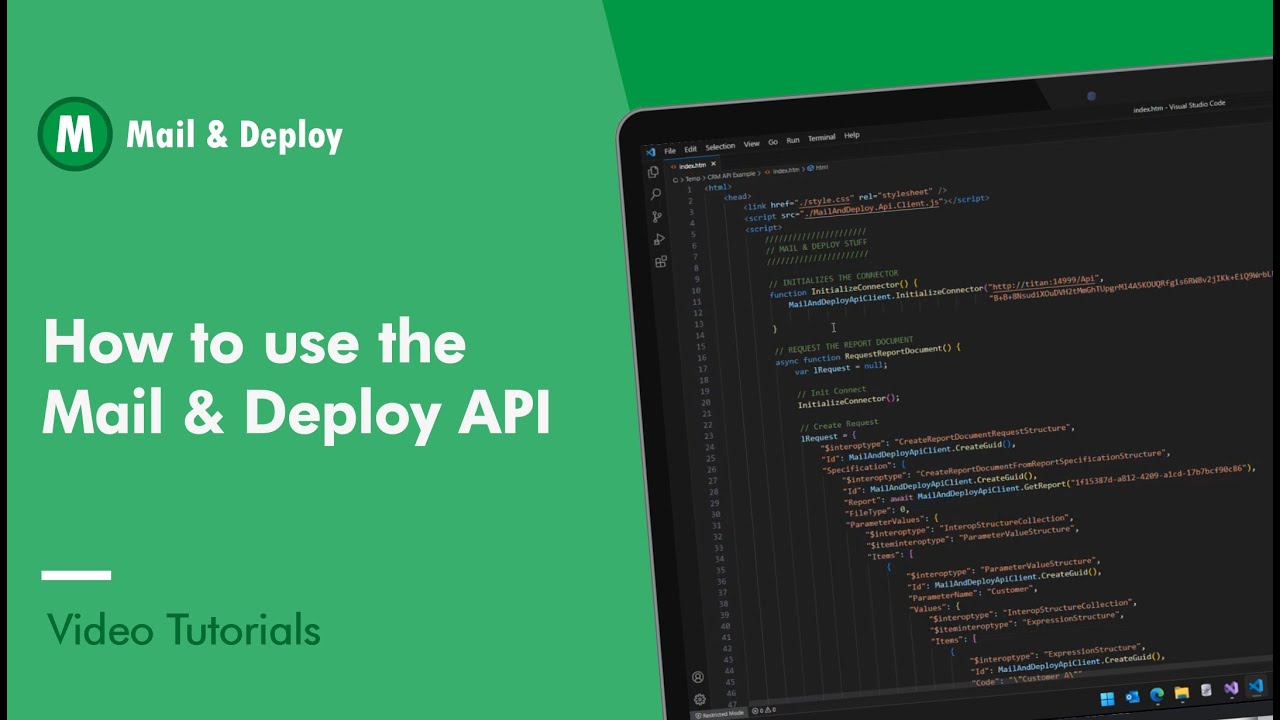Click the CRM API Example breadcrumb
This screenshot has width=1280, height=720.
tap(731, 175)
